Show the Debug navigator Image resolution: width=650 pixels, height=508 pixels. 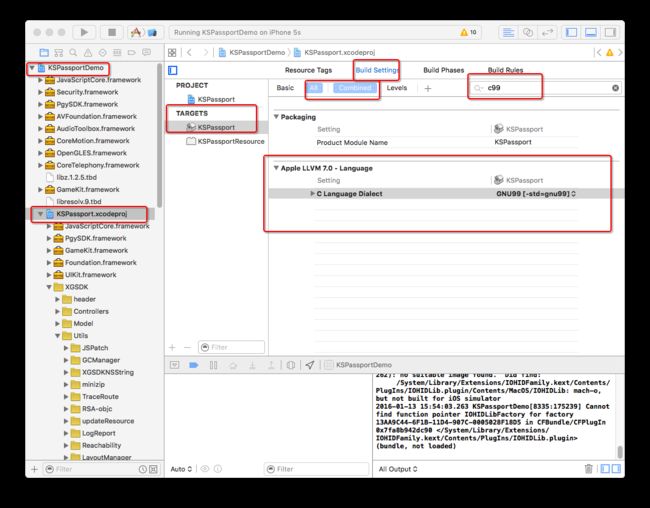click(x=117, y=53)
